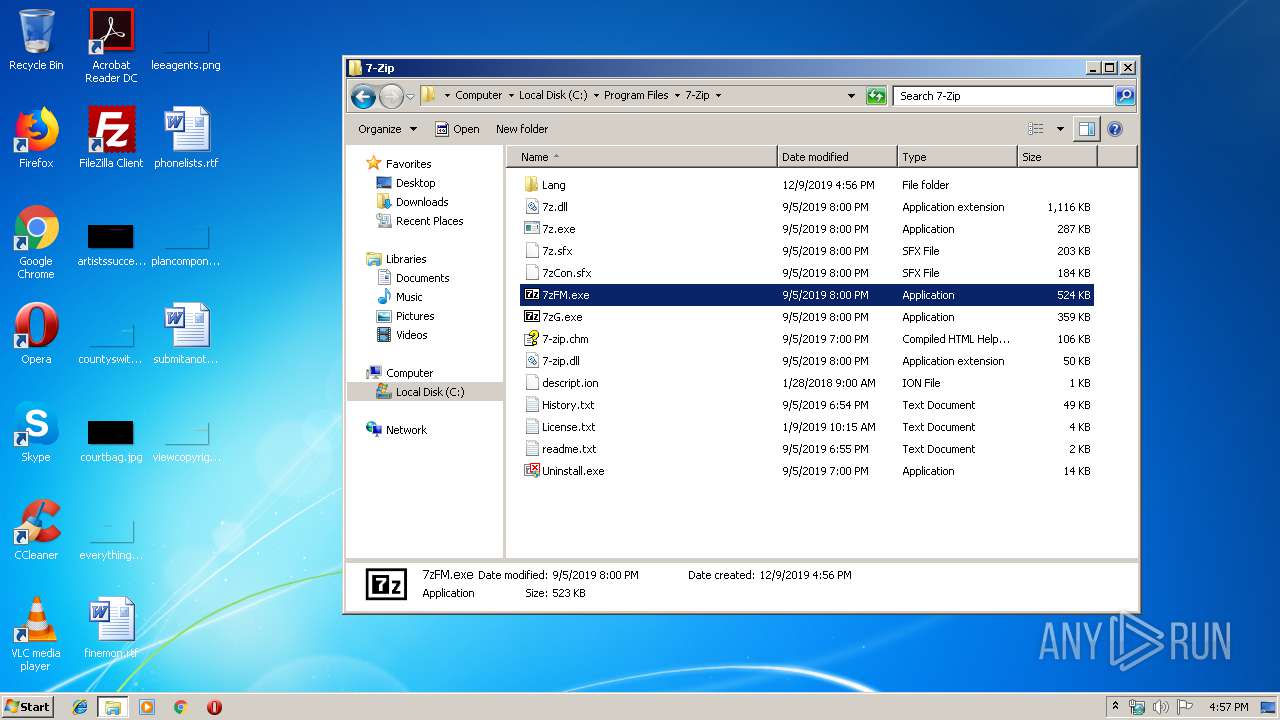Launch Google Chrome desktop shortcut

(36, 242)
